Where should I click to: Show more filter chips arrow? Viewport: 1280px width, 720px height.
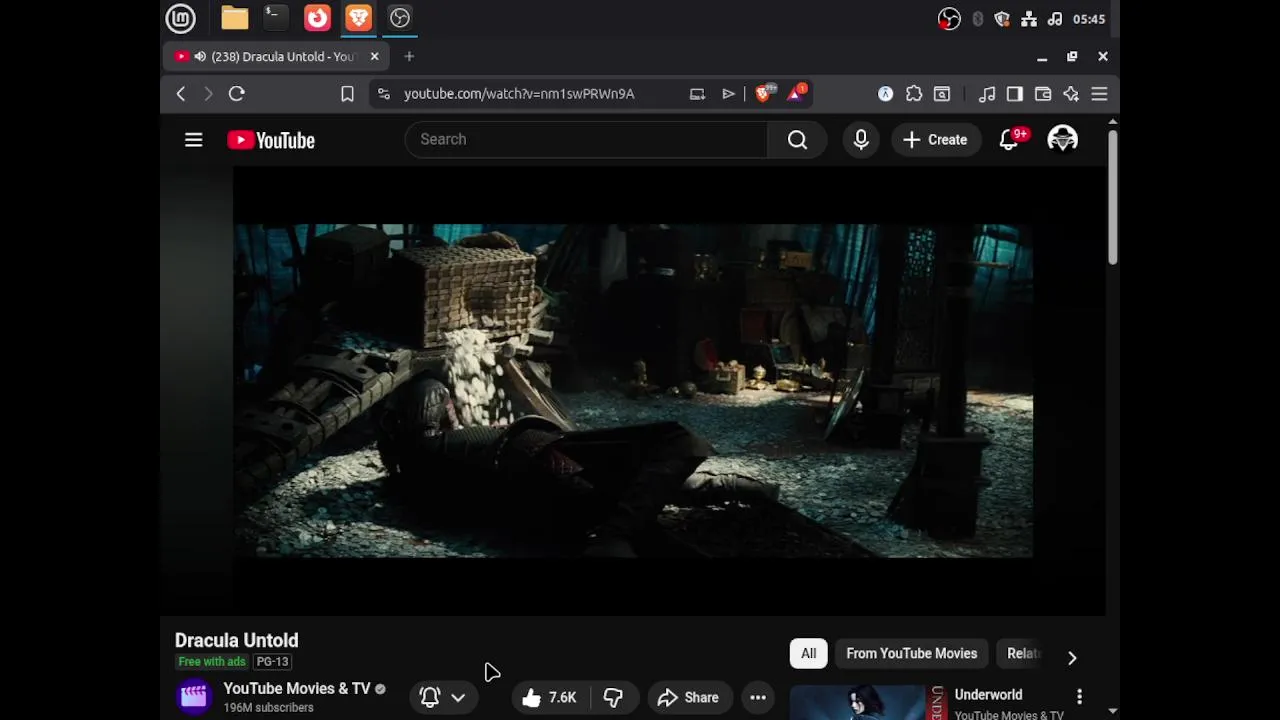(1072, 657)
